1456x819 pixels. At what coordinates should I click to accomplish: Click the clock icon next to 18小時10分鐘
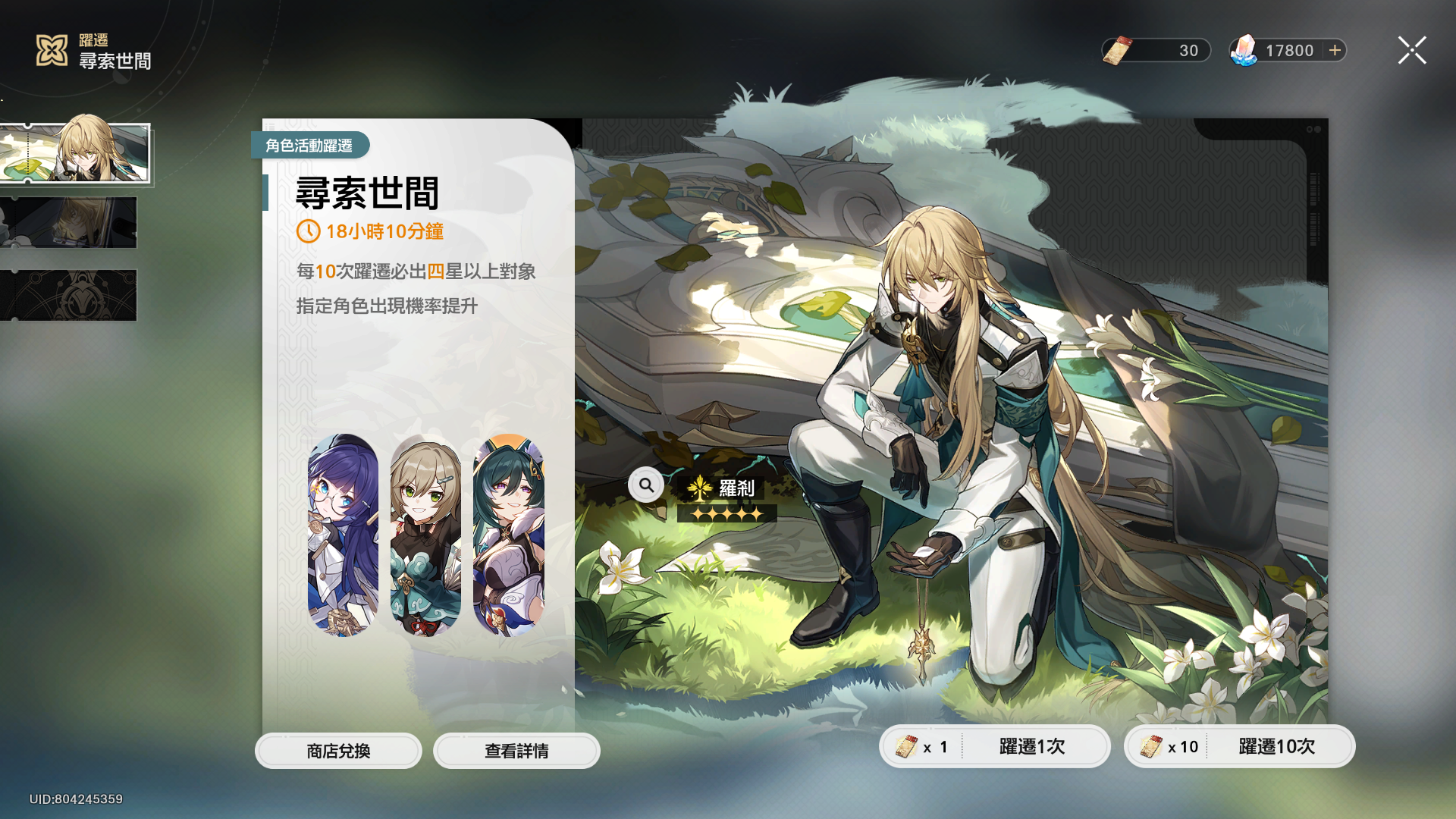pyautogui.click(x=308, y=231)
